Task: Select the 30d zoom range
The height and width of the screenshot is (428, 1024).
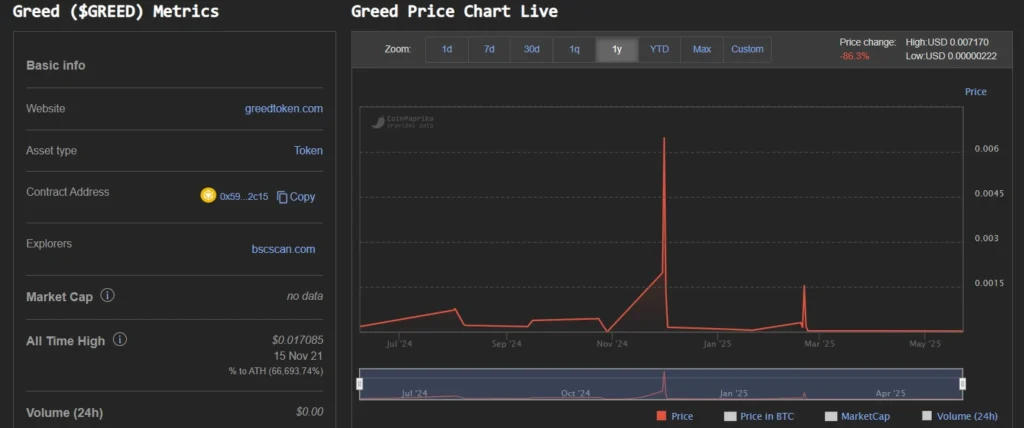Action: coord(532,49)
